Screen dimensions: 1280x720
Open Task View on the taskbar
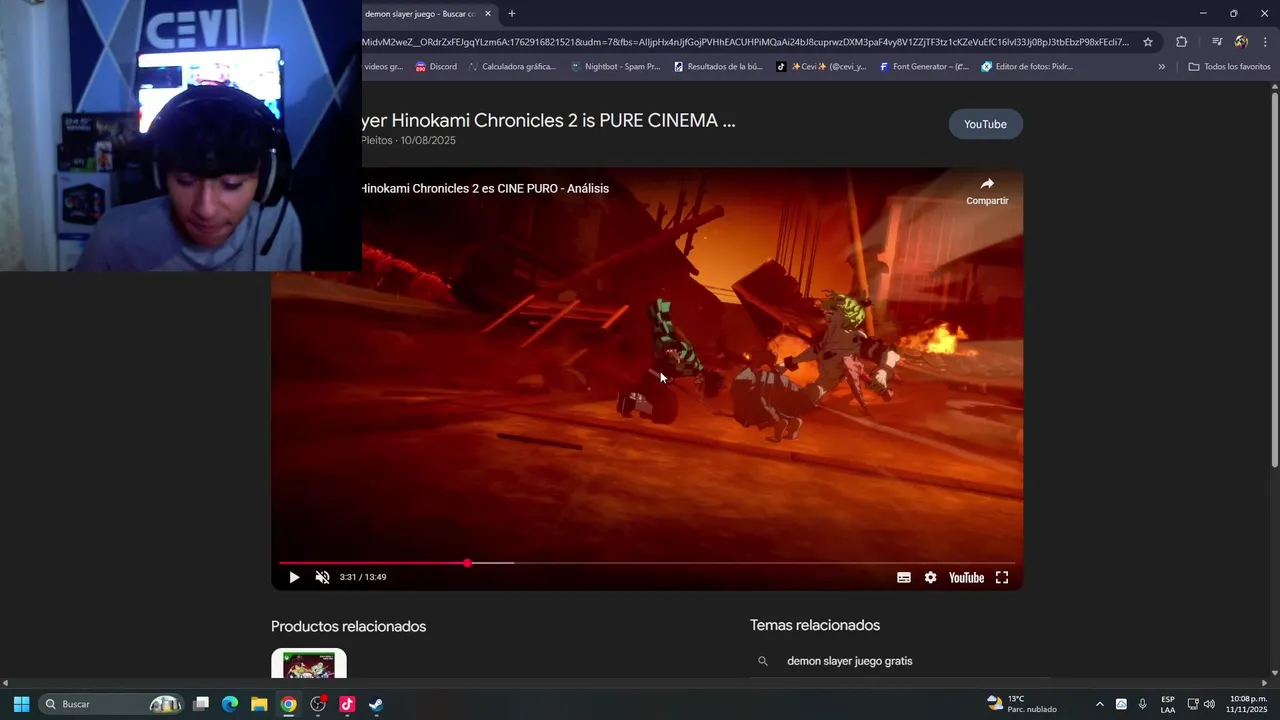tap(201, 704)
